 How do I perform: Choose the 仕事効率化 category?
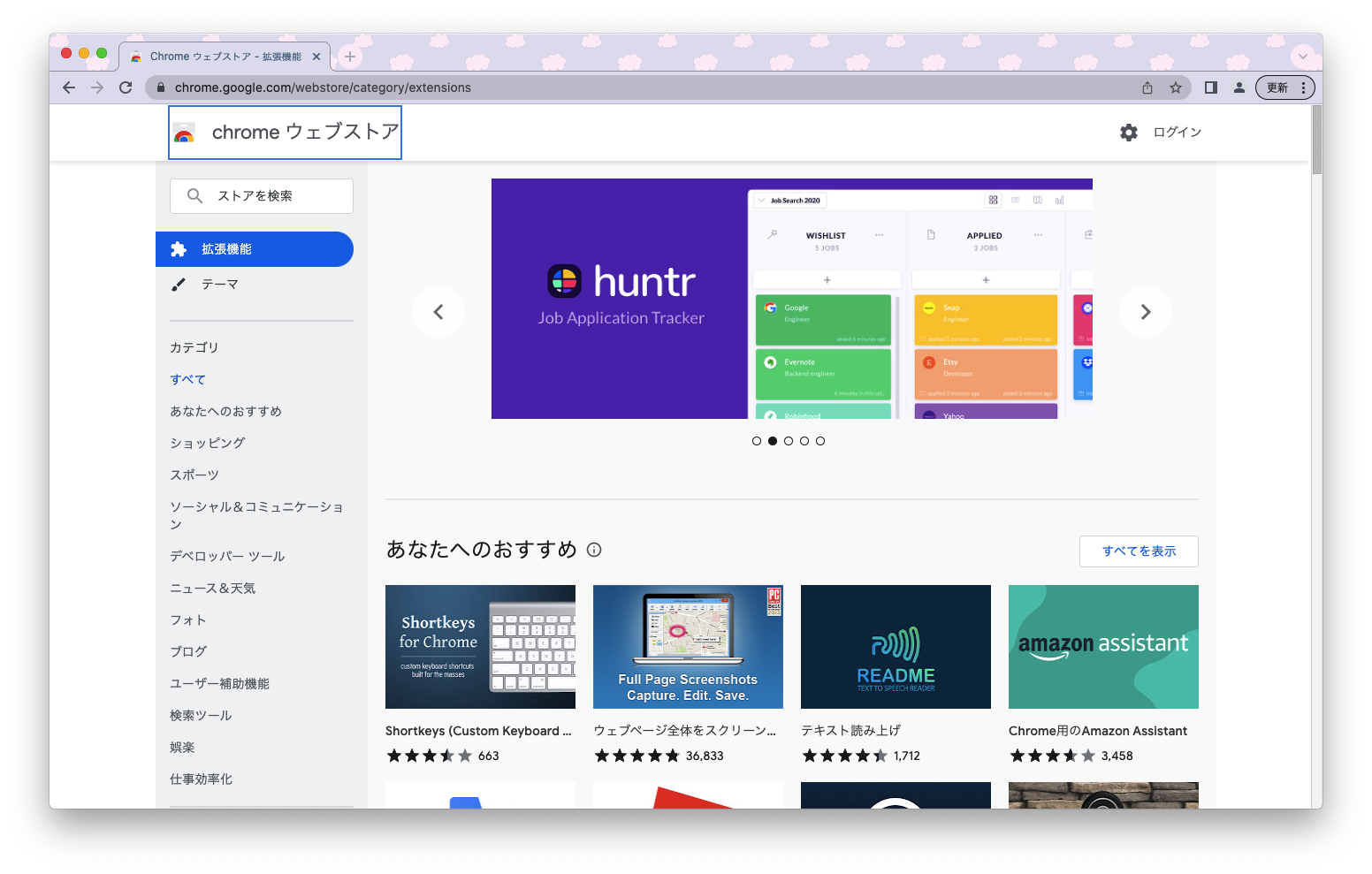[x=201, y=779]
